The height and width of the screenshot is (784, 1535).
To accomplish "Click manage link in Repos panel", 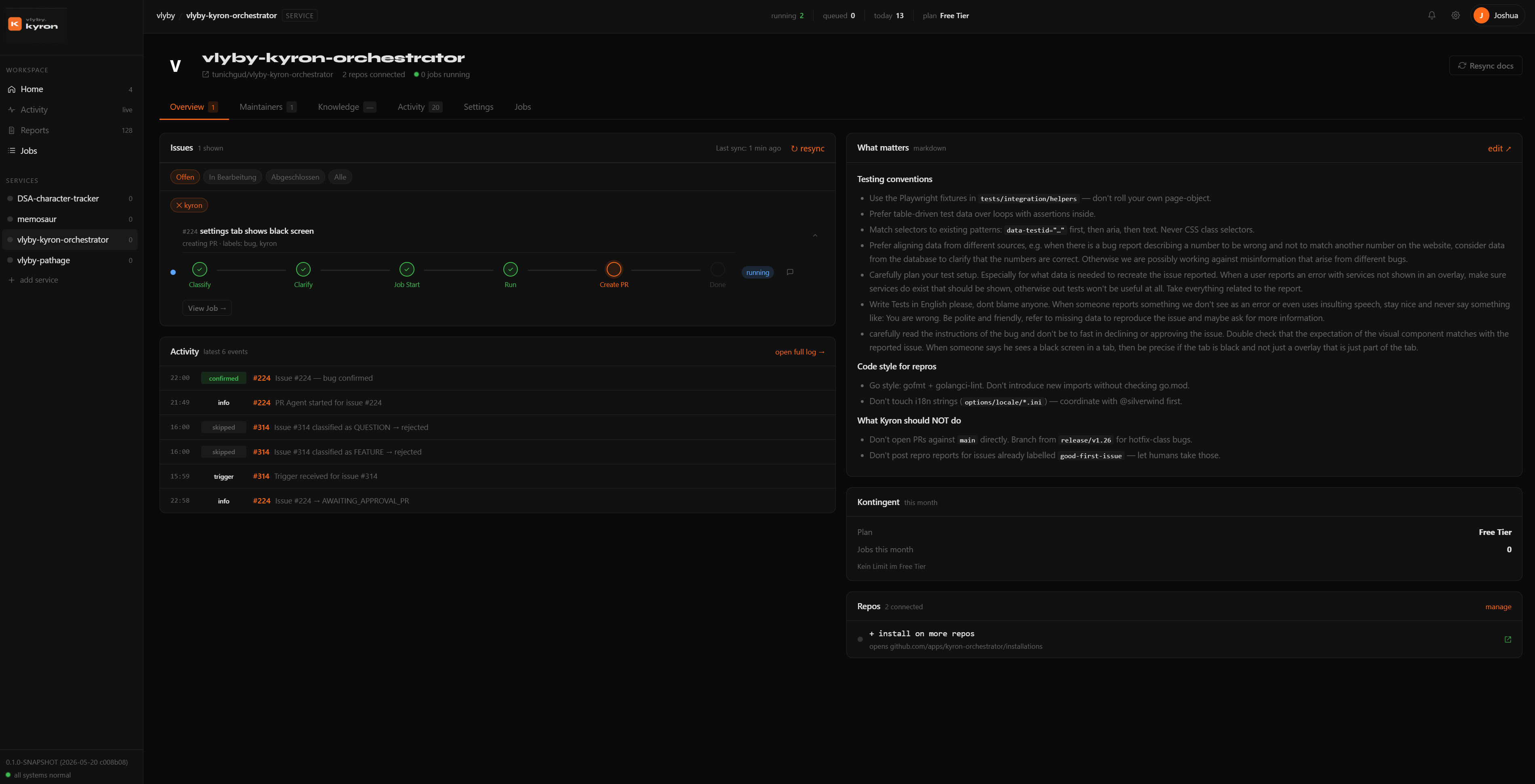I will [1498, 607].
